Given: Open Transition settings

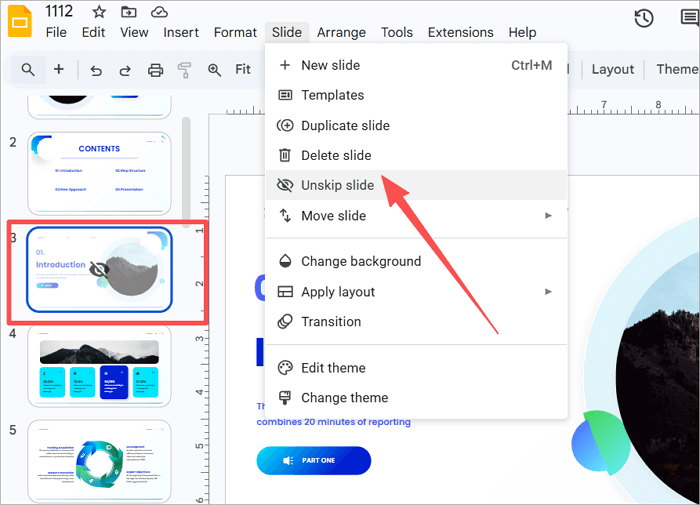Looking at the screenshot, I should point(416,321).
